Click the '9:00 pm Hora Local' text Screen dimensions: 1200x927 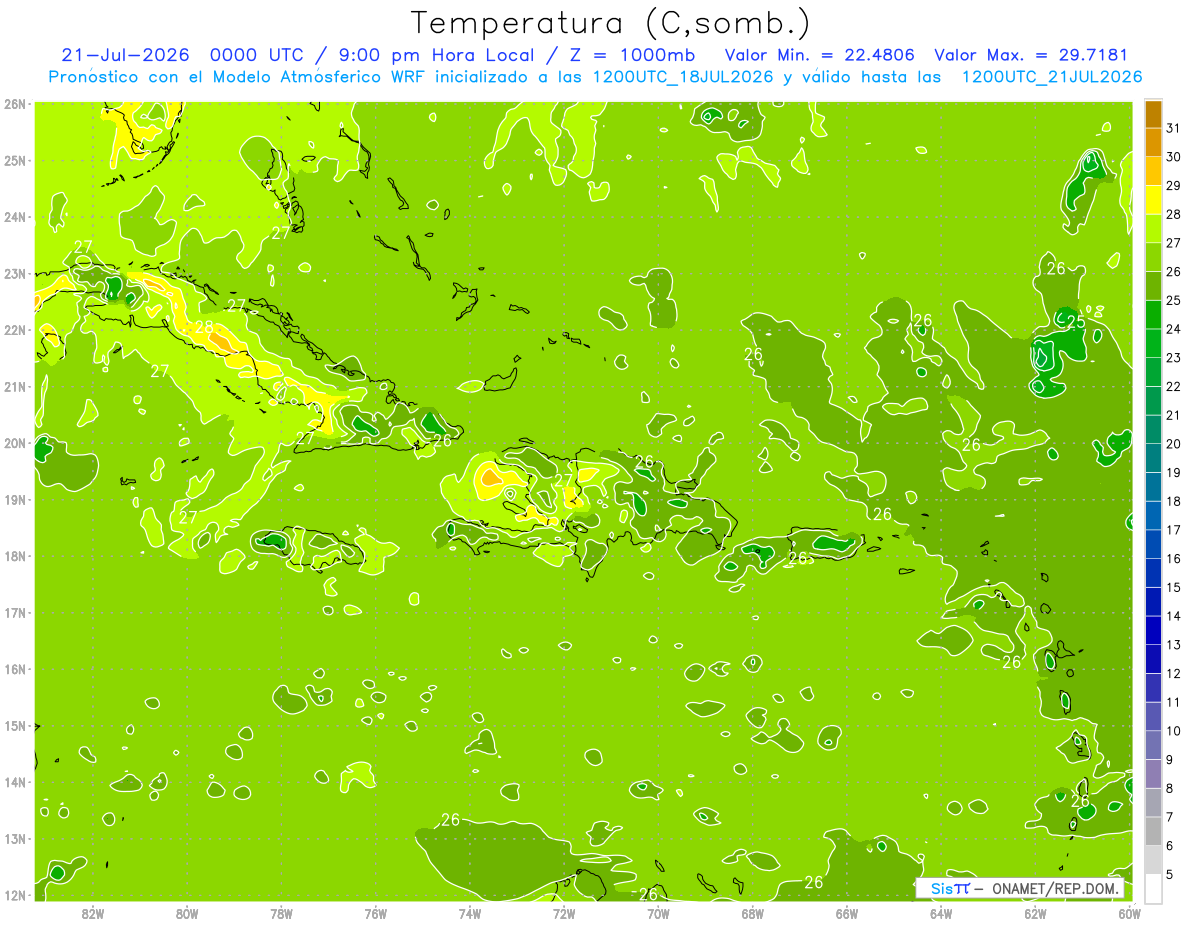(436, 55)
